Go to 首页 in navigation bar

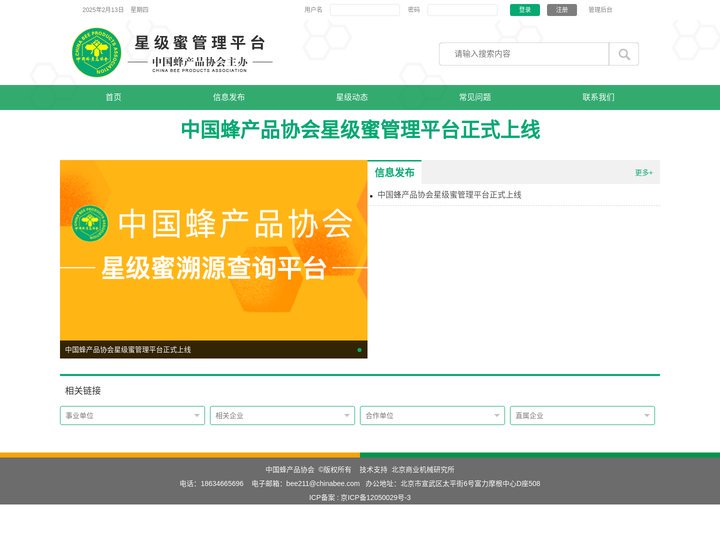[x=113, y=97]
